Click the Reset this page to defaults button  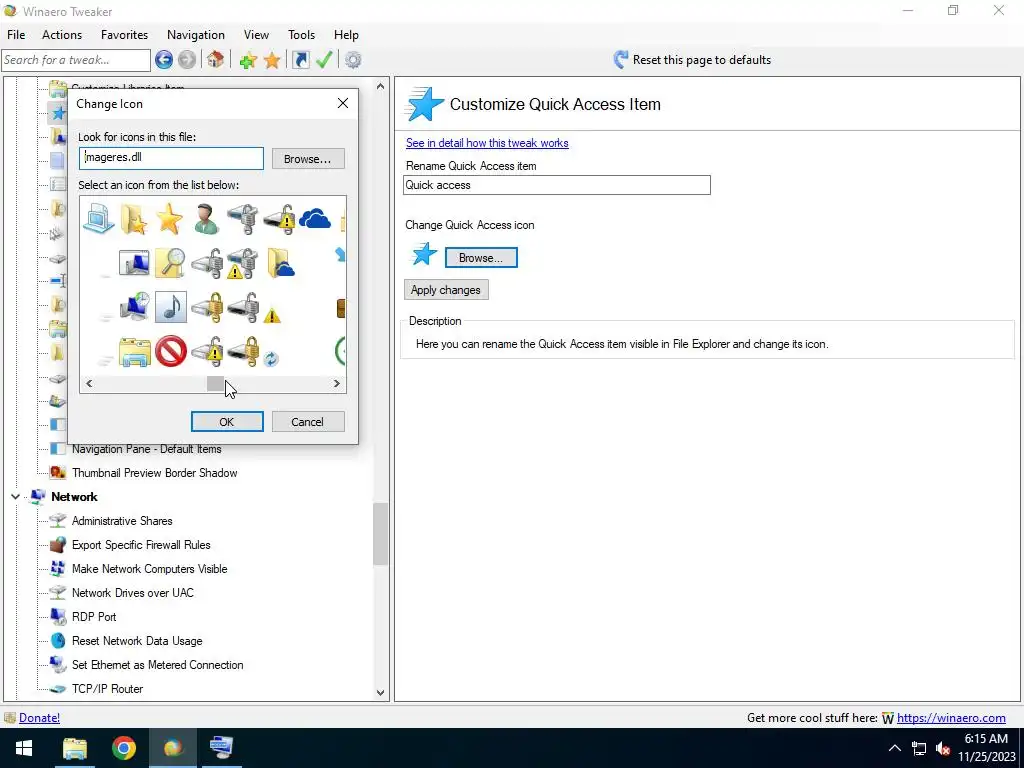(x=692, y=60)
